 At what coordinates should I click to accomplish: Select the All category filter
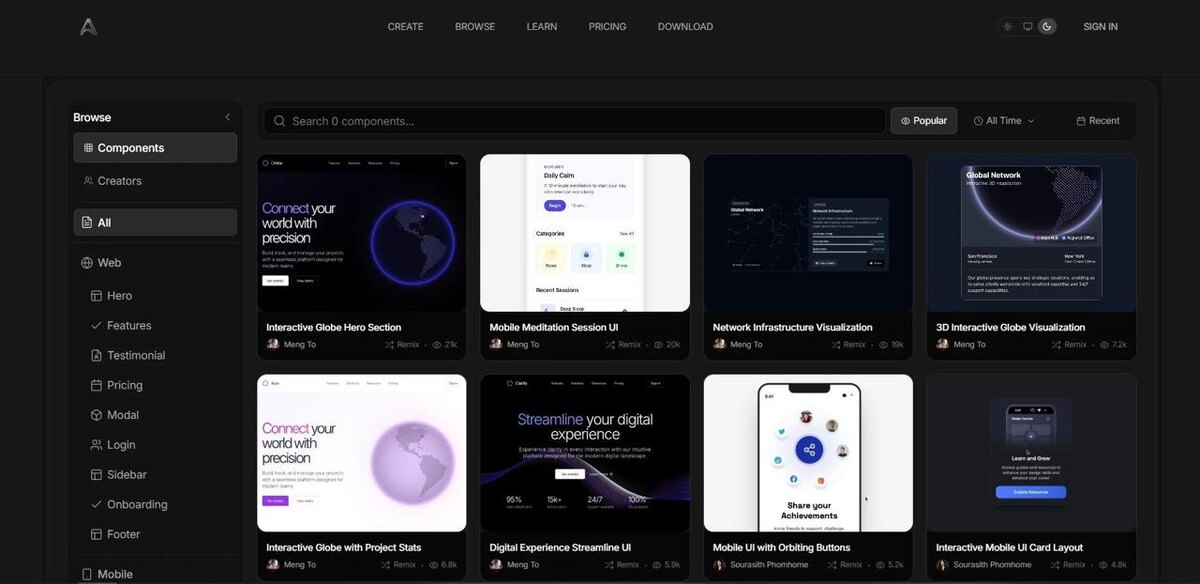[x=155, y=223]
